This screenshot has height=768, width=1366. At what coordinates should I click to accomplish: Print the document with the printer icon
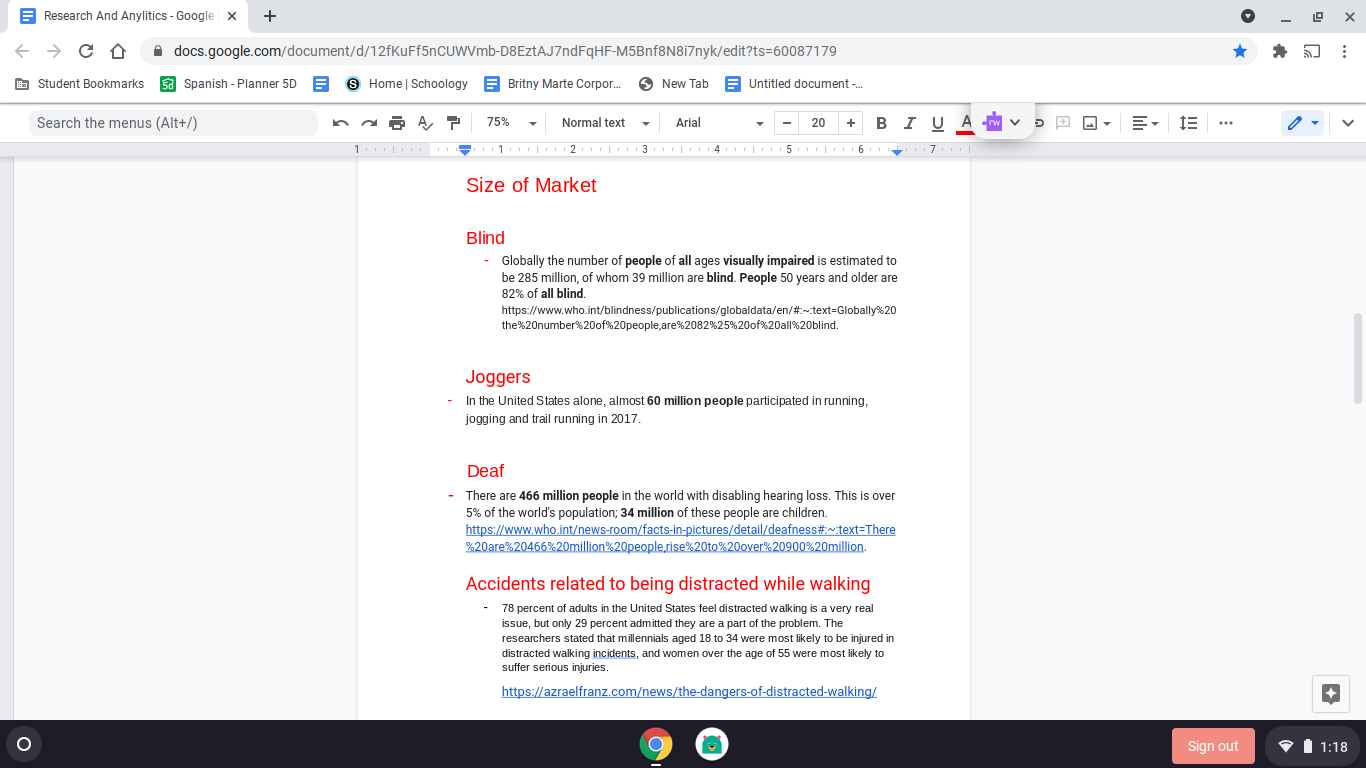click(x=397, y=123)
